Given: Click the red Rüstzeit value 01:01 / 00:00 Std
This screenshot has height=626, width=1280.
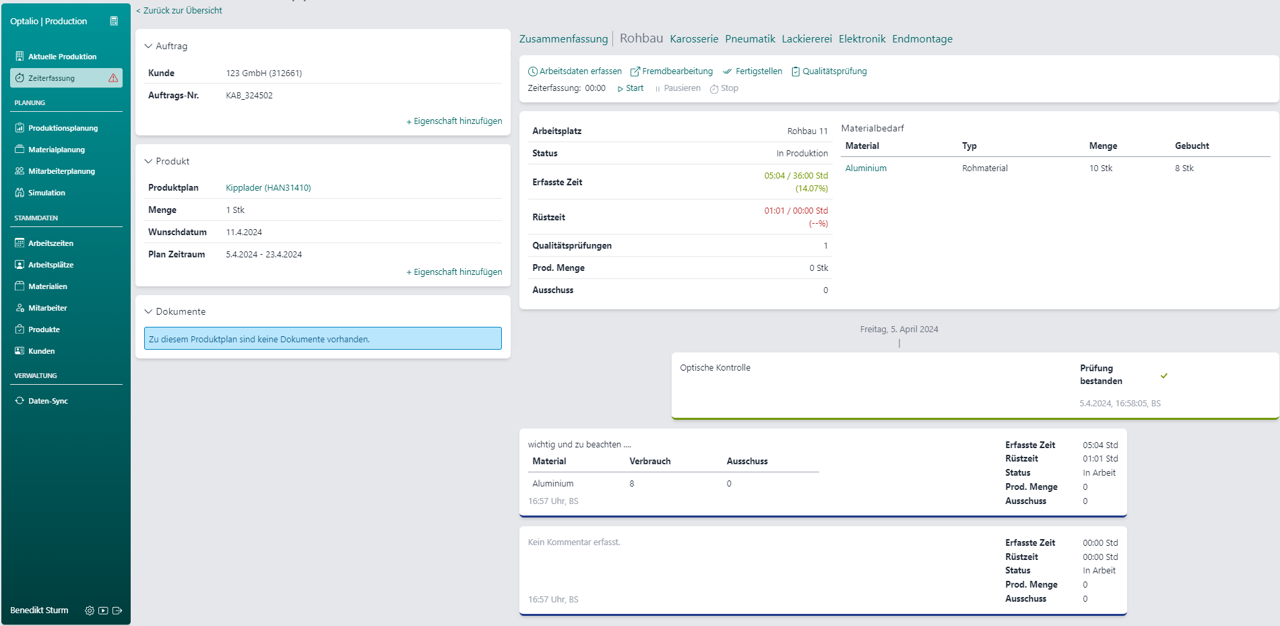Looking at the screenshot, I should point(796,211).
